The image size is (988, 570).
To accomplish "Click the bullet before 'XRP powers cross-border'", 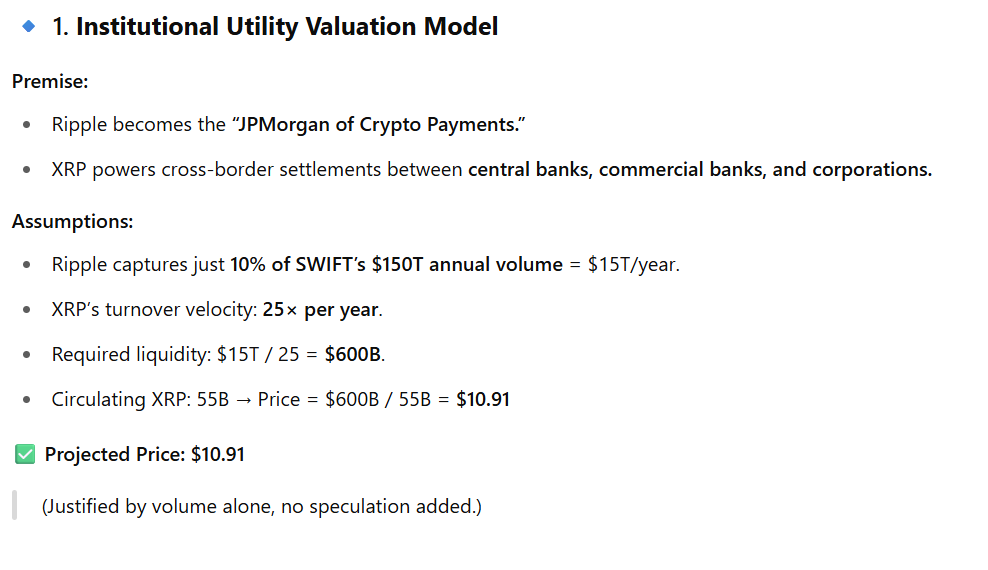I will click(x=28, y=170).
